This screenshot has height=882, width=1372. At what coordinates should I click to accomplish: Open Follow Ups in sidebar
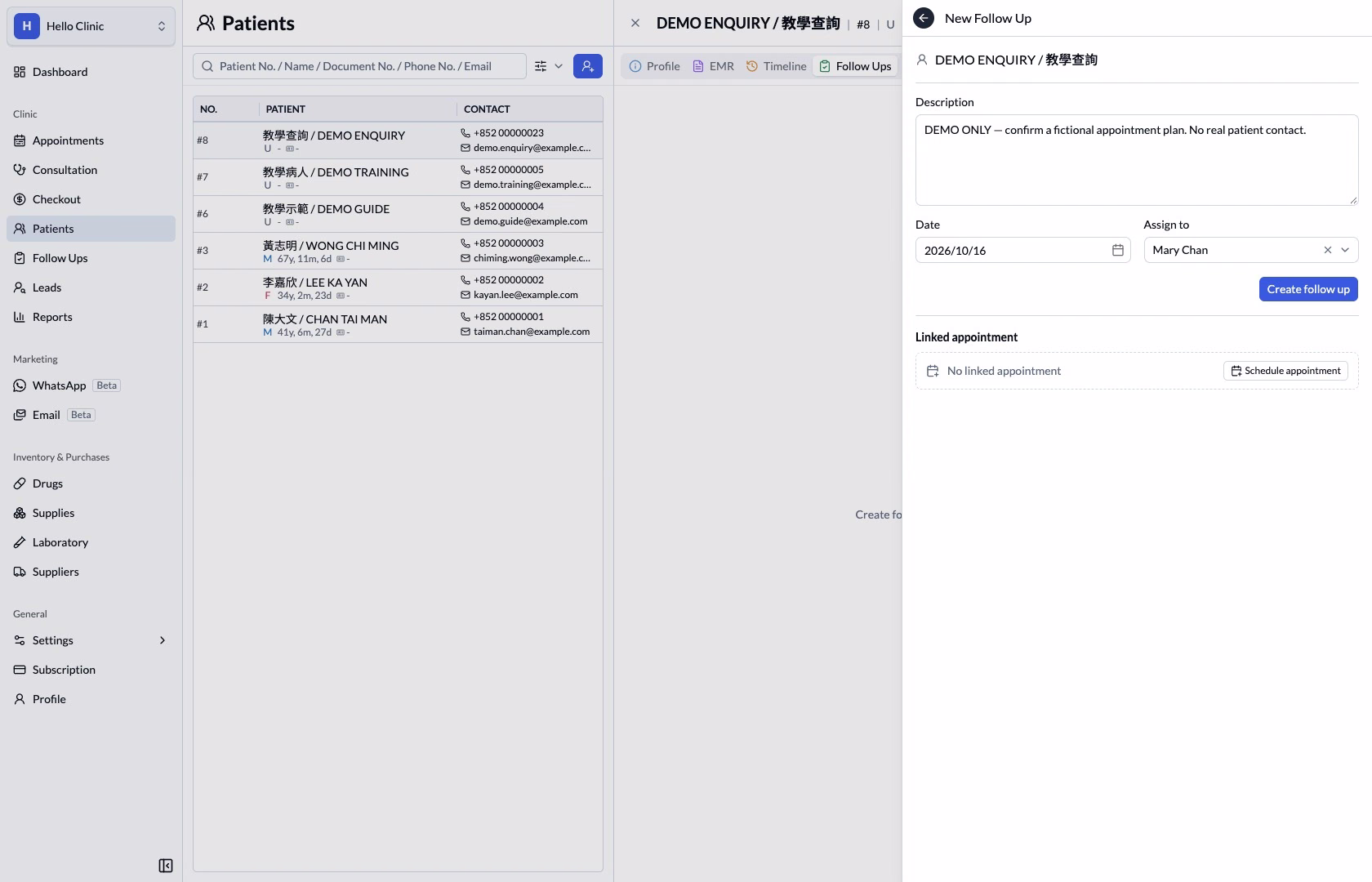click(91, 258)
